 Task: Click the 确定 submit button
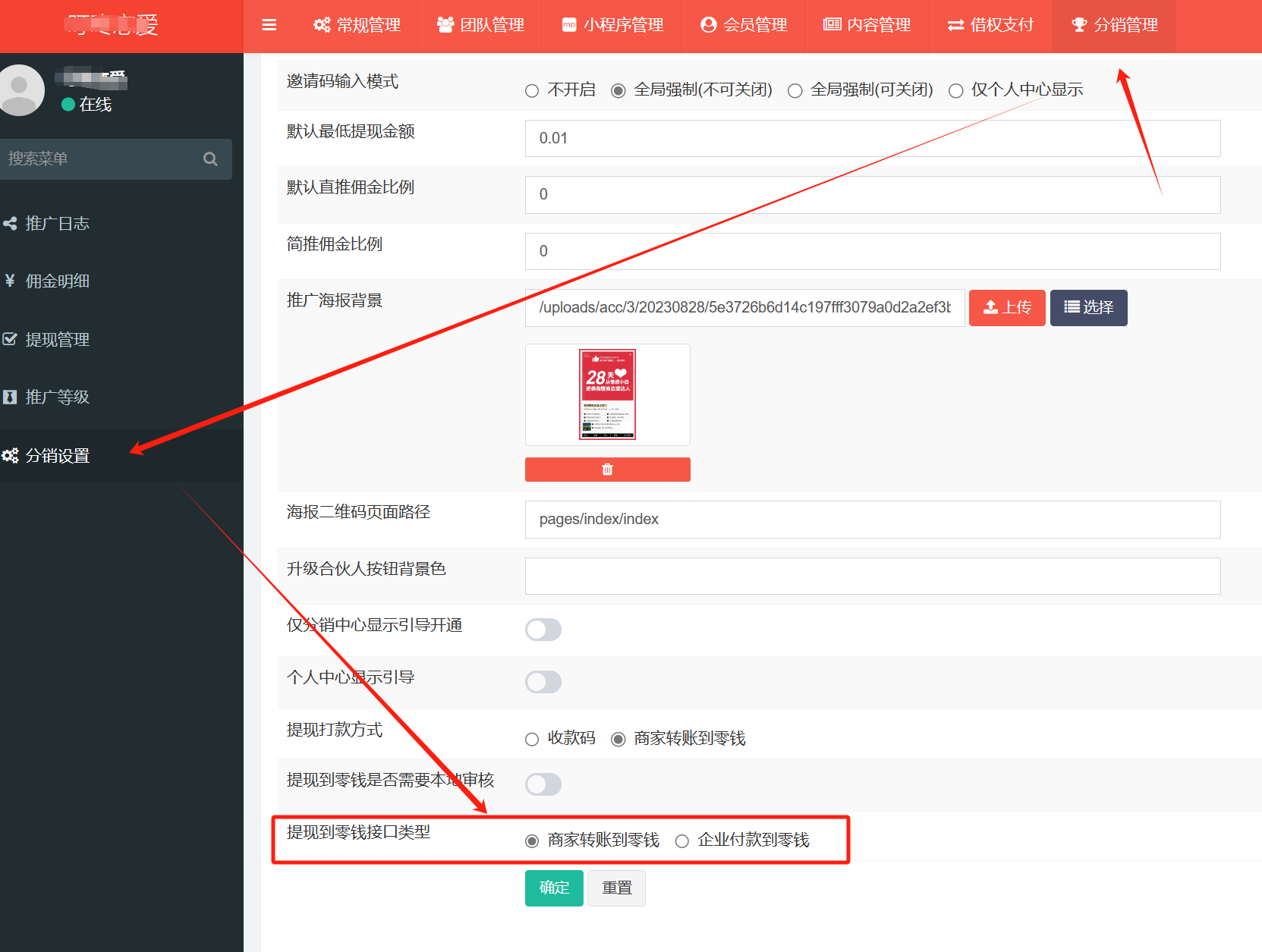coord(554,888)
